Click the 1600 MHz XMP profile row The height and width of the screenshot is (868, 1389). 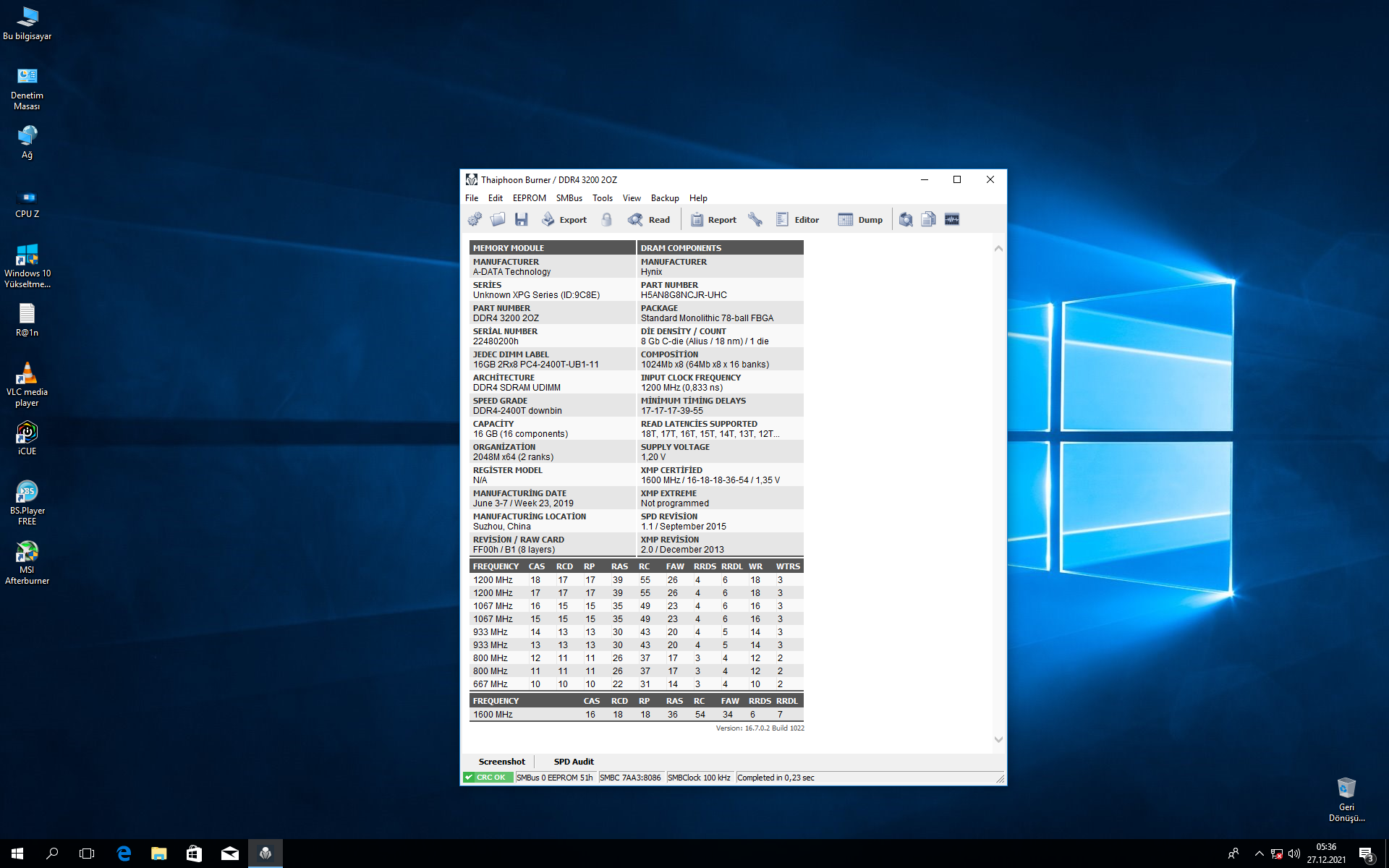click(637, 715)
